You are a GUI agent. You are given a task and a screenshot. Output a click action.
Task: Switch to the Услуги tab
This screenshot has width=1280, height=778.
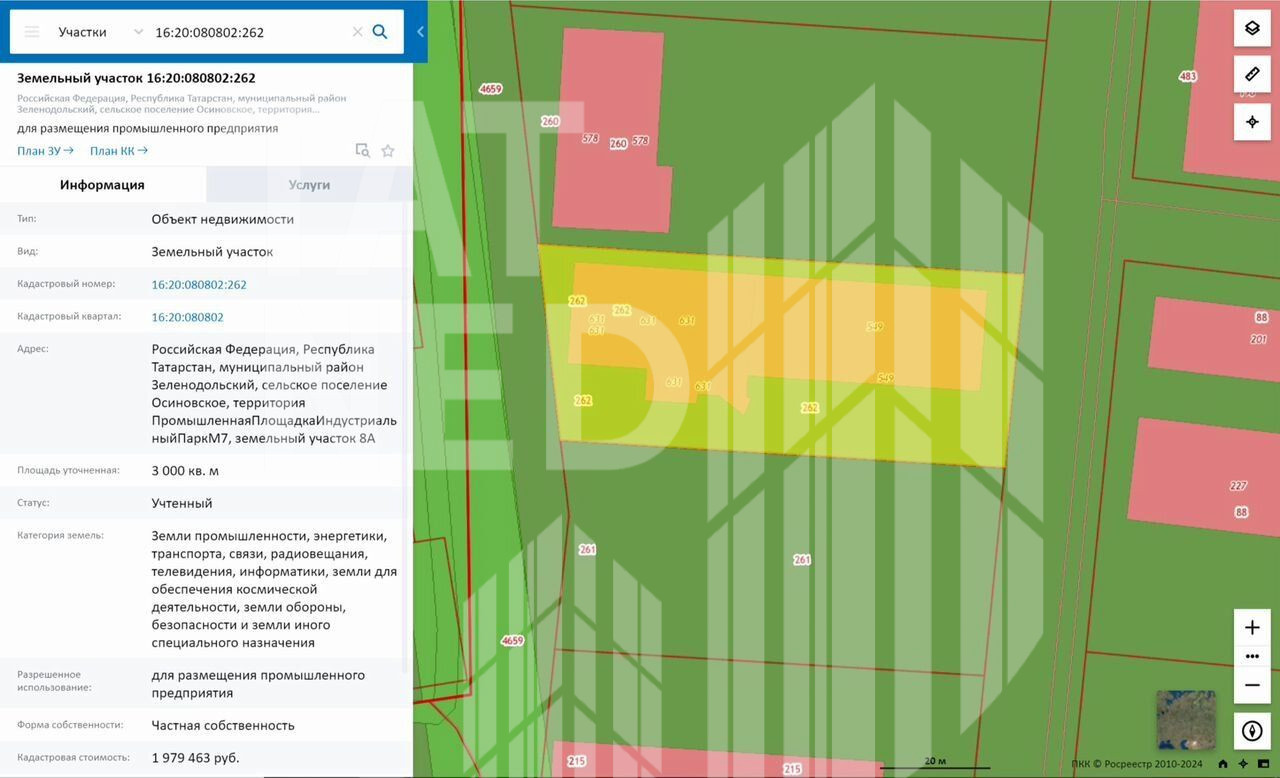[309, 185]
